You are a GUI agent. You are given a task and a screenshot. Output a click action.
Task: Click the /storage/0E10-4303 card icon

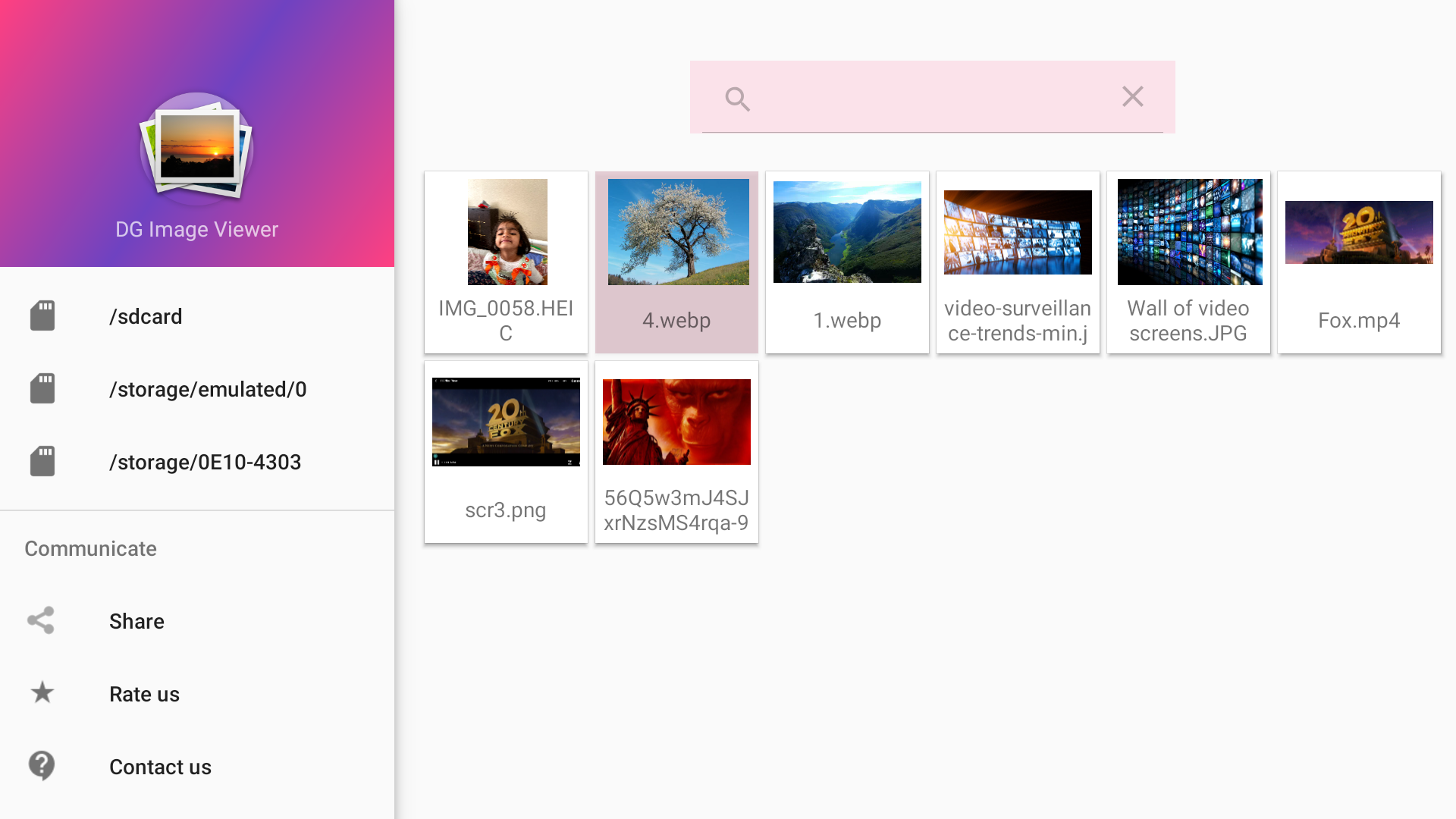click(42, 461)
